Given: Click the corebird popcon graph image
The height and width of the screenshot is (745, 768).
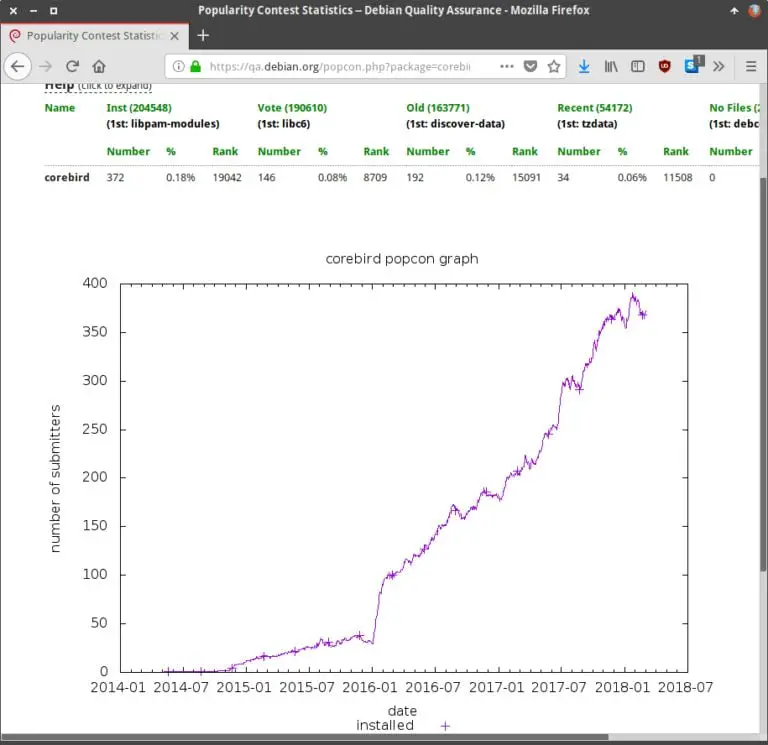Looking at the screenshot, I should (384, 490).
